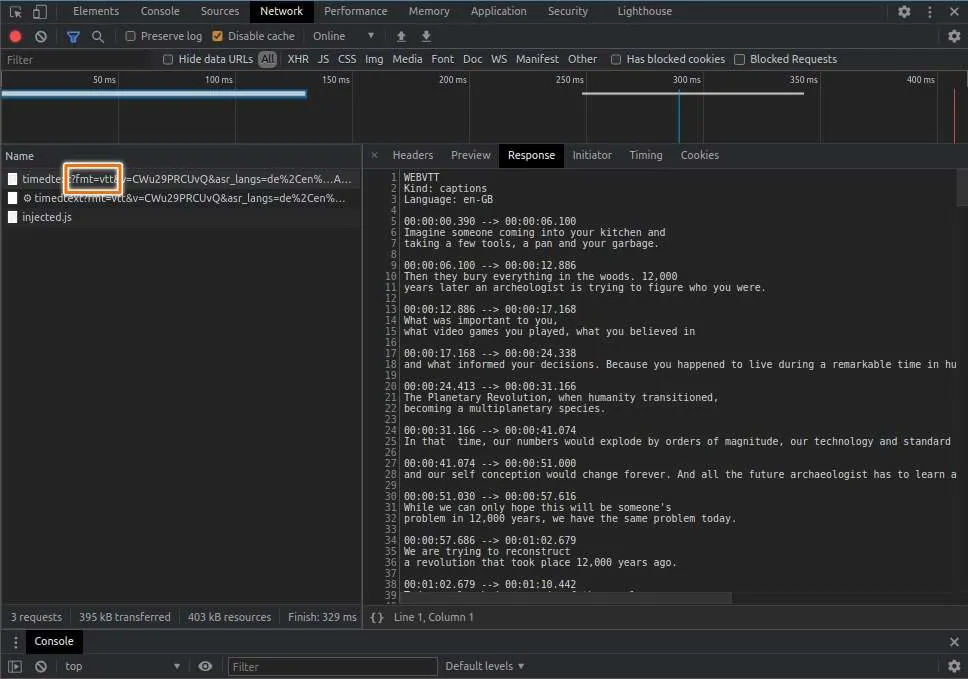Filter requests by Other

pyautogui.click(x=583, y=59)
